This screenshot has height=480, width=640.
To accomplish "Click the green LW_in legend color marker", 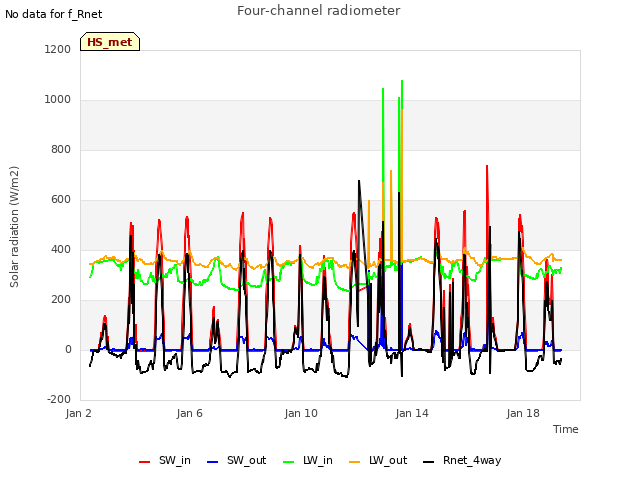I will click(289, 462).
